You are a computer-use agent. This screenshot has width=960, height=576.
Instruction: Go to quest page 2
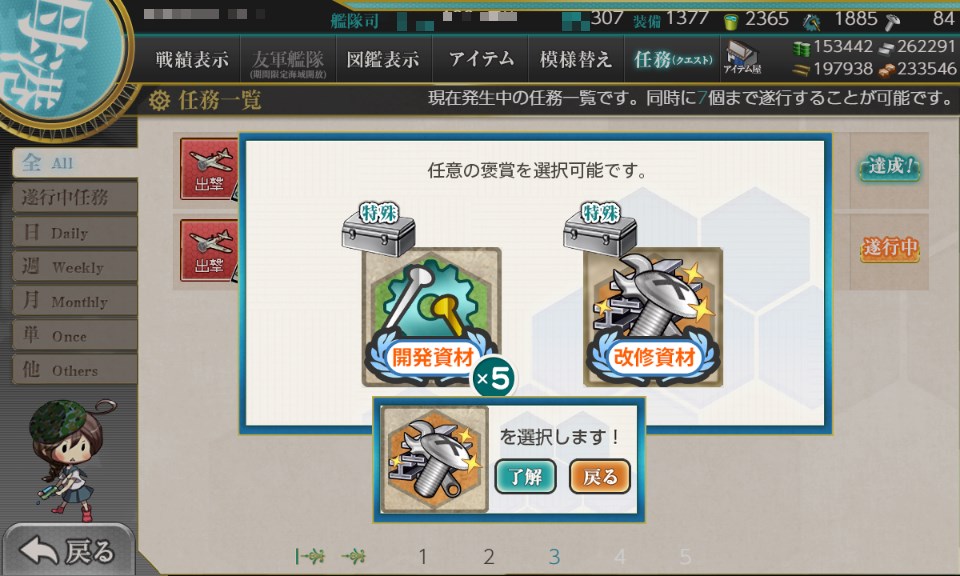pyautogui.click(x=489, y=556)
